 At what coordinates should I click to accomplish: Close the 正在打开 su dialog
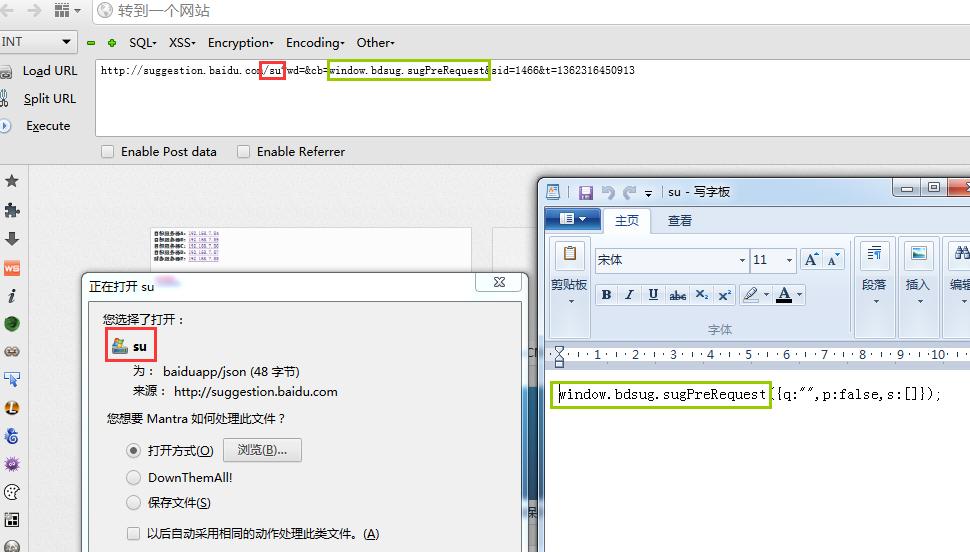[x=500, y=282]
